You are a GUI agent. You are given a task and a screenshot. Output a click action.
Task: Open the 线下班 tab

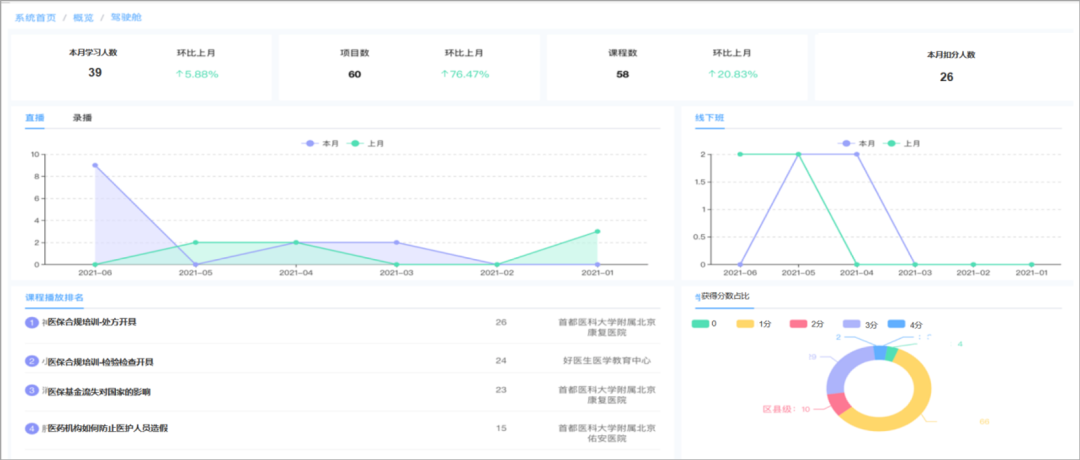pyautogui.click(x=709, y=118)
